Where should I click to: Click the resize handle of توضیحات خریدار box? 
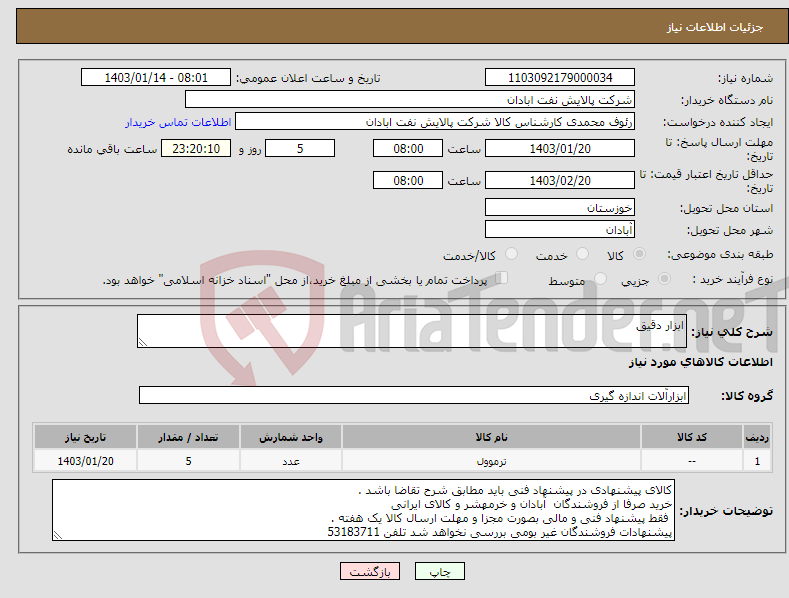(58, 536)
